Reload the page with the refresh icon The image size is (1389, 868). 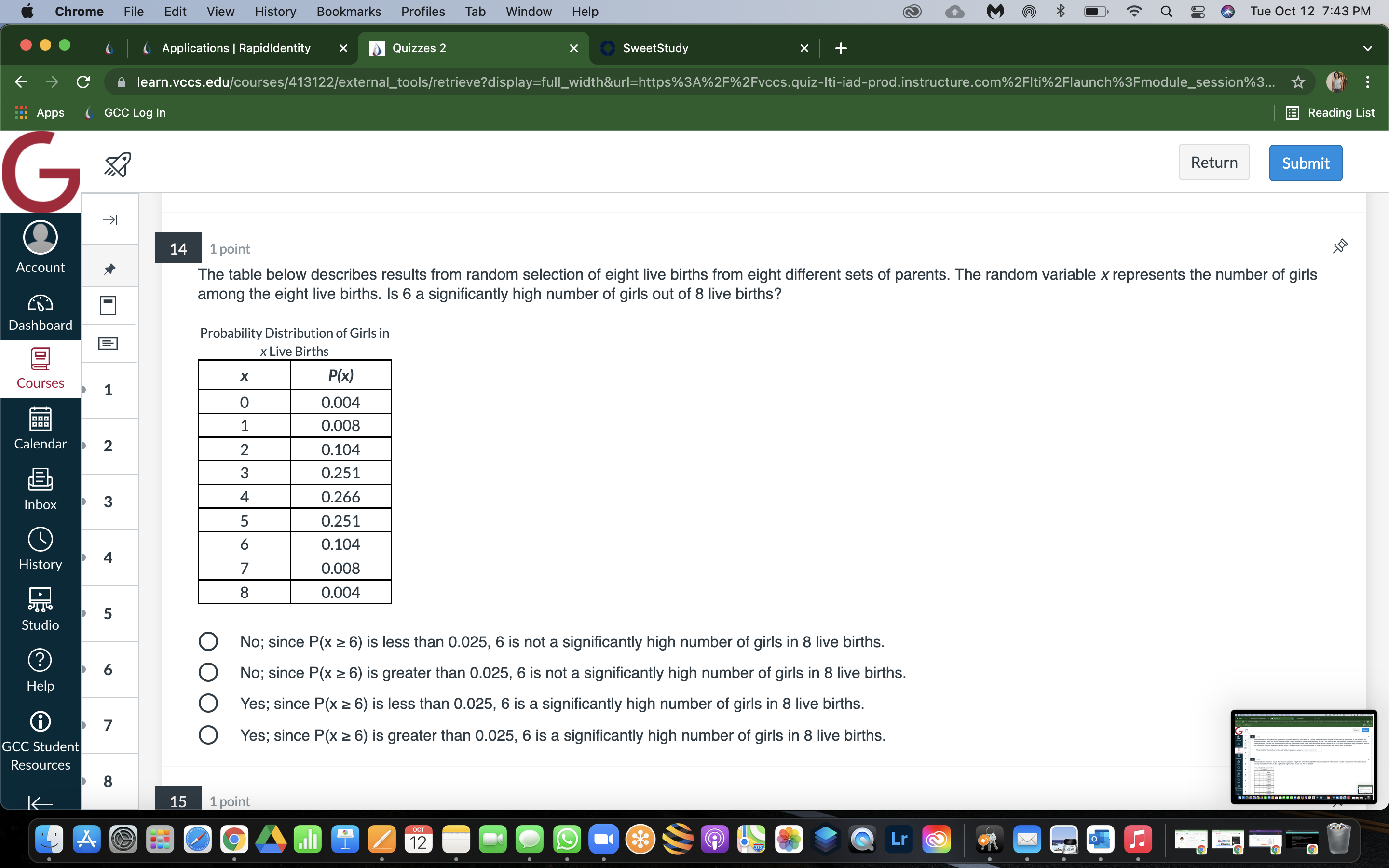pos(83,82)
